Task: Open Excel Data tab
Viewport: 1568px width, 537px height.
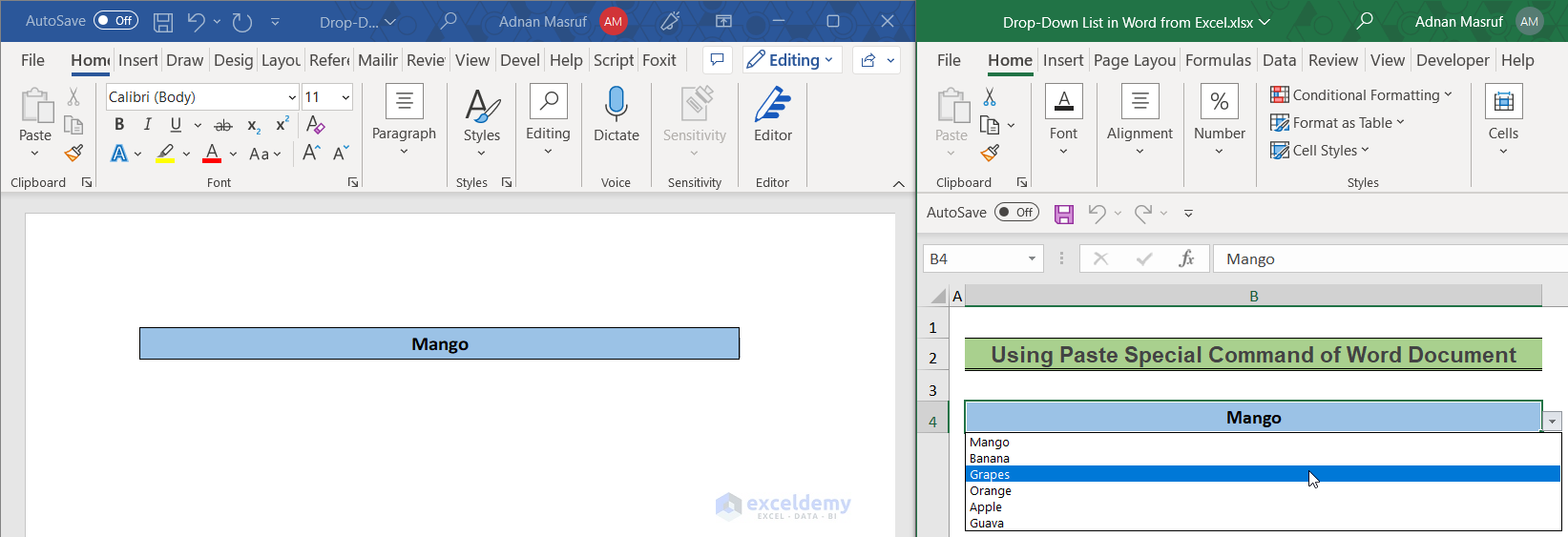Action: [1279, 60]
